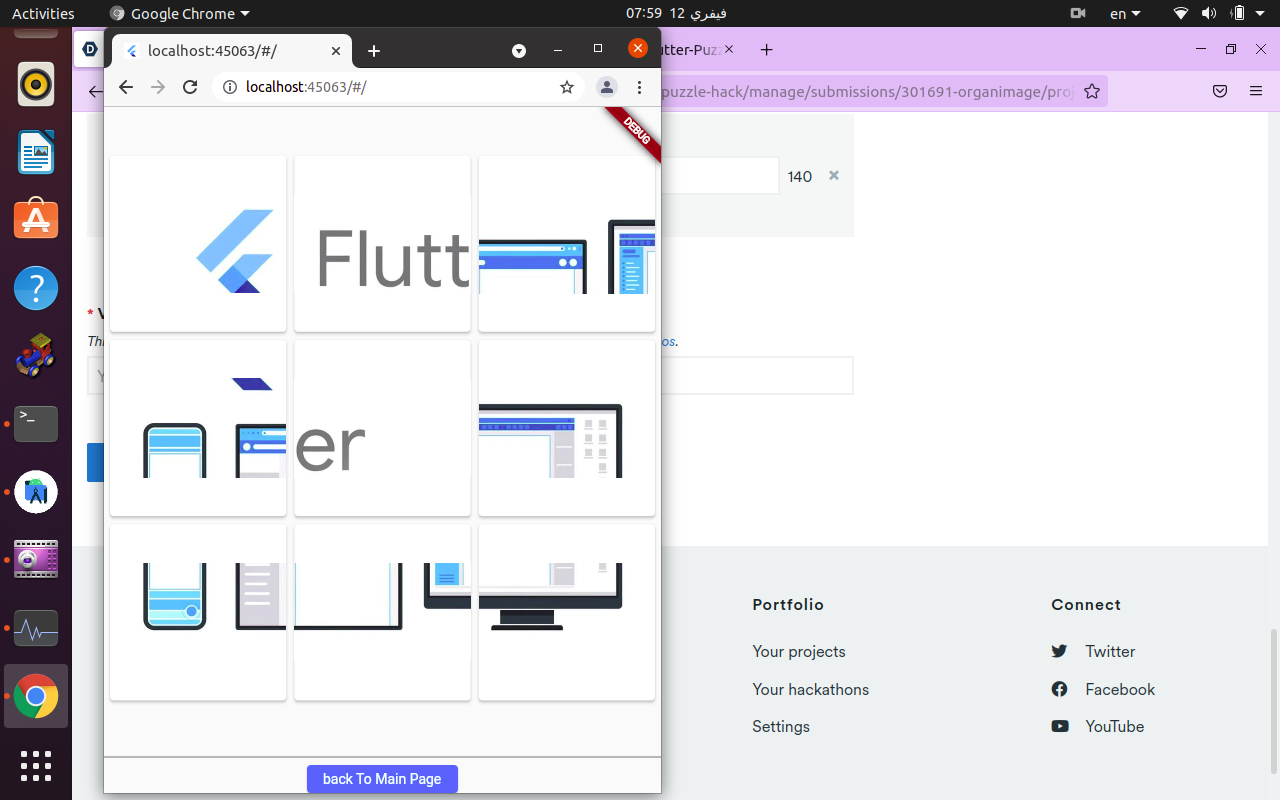Reload the localhost page in Chrome
This screenshot has width=1280, height=800.
[190, 87]
